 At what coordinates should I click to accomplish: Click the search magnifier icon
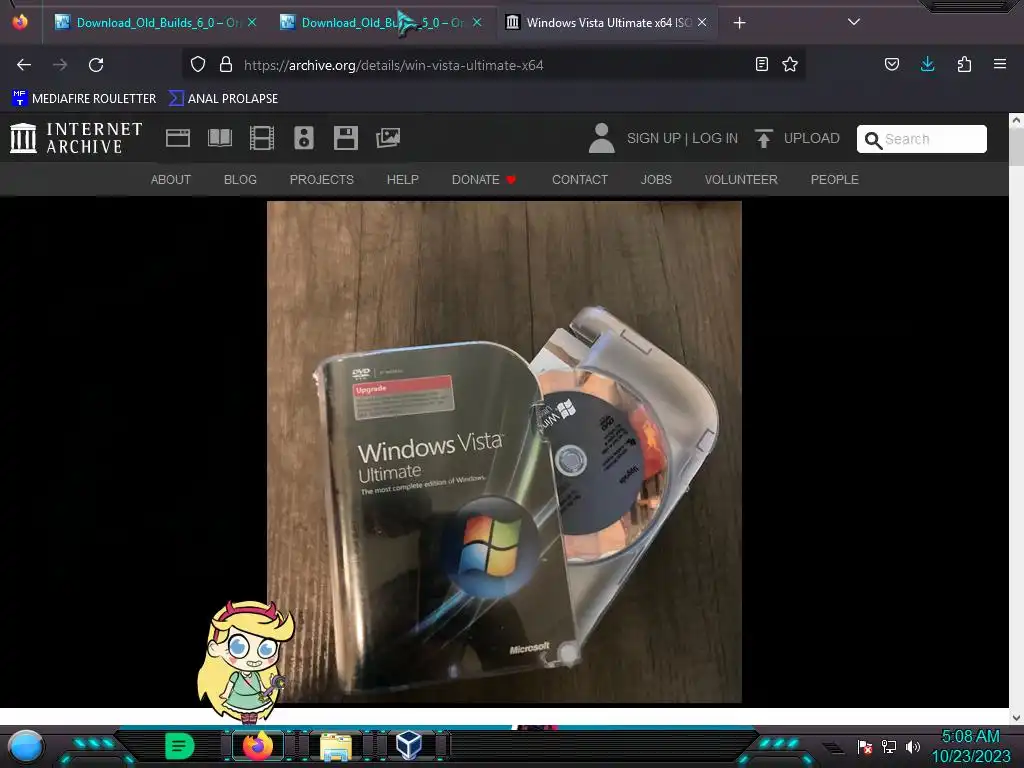tap(872, 140)
